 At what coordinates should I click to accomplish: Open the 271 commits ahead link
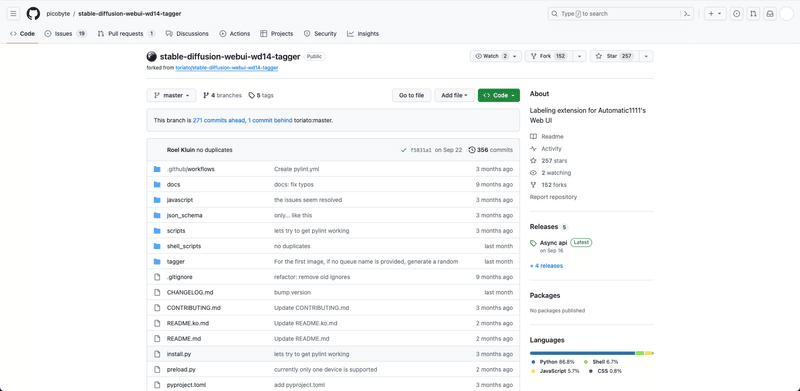pos(219,120)
